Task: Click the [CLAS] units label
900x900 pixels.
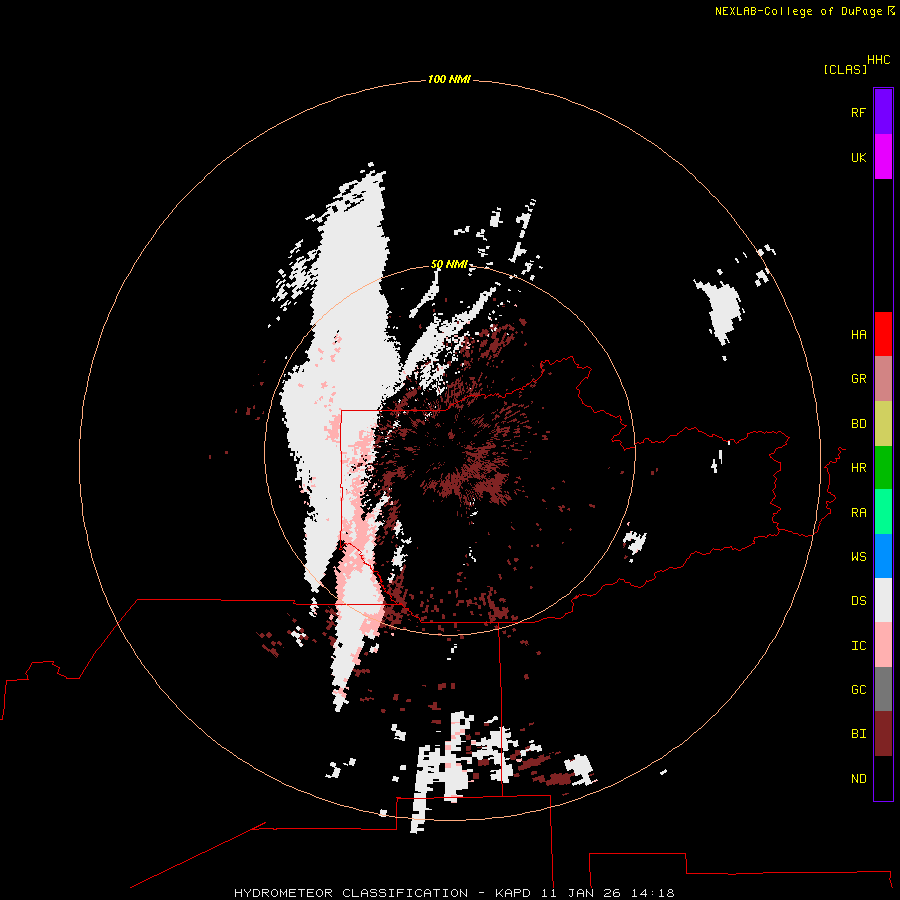Action: click(x=845, y=69)
